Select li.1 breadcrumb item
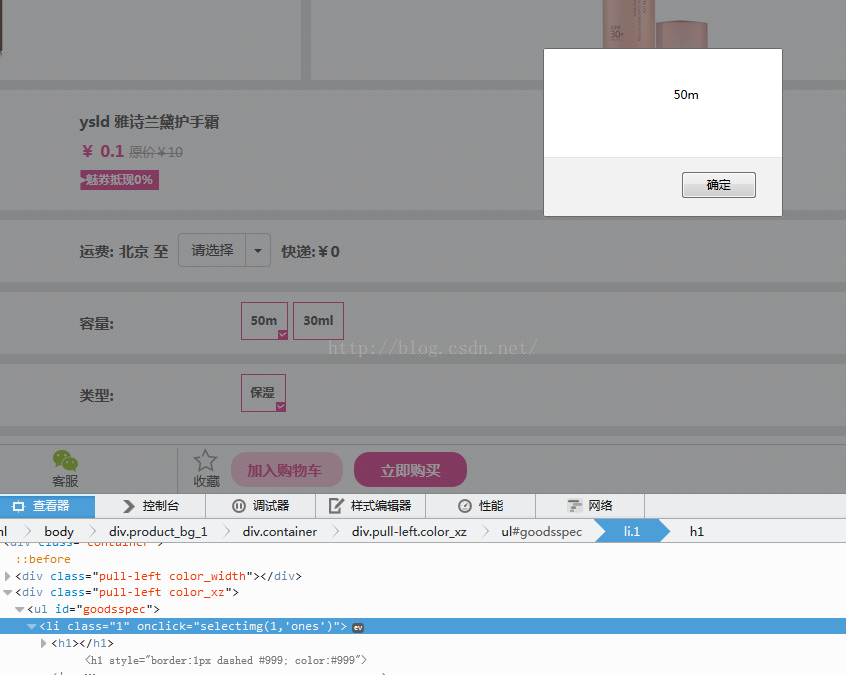Screen dimensions: 846x675 632,532
